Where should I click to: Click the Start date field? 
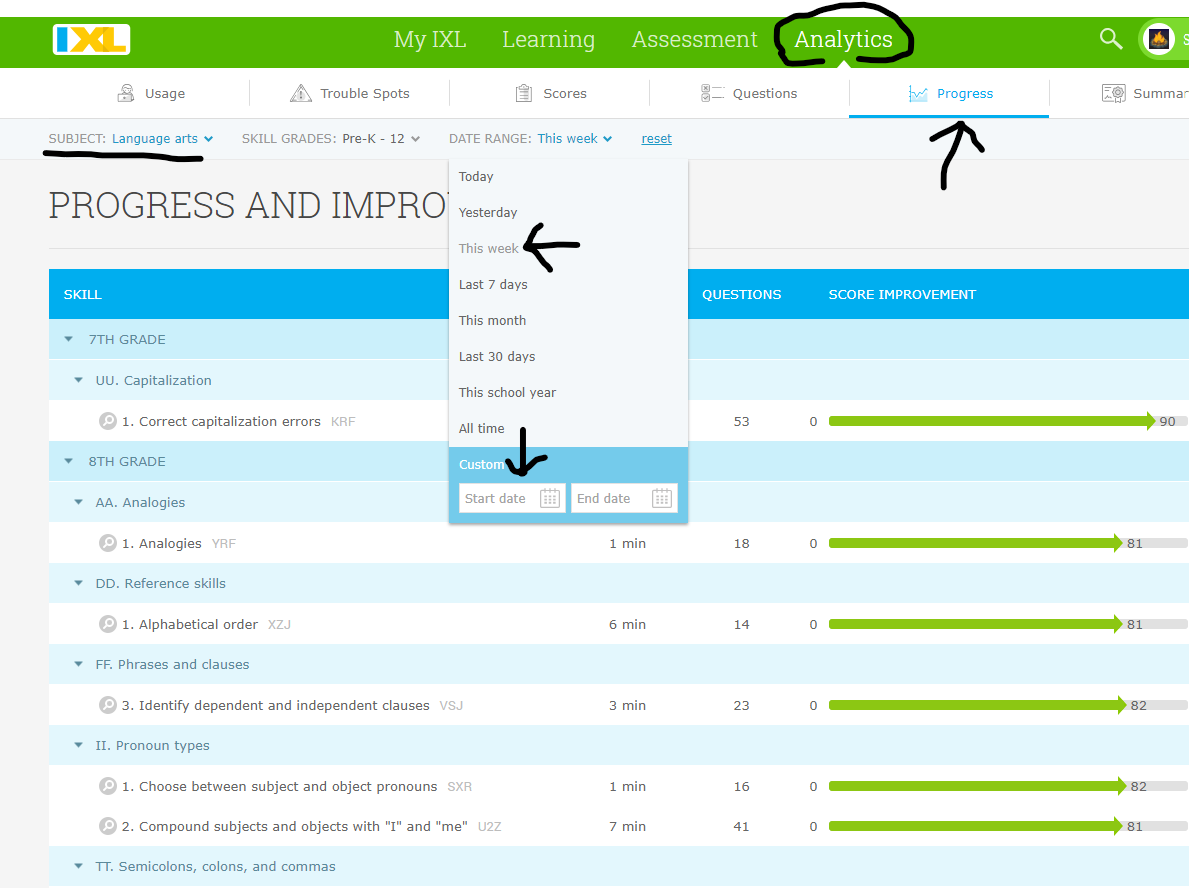(x=512, y=498)
